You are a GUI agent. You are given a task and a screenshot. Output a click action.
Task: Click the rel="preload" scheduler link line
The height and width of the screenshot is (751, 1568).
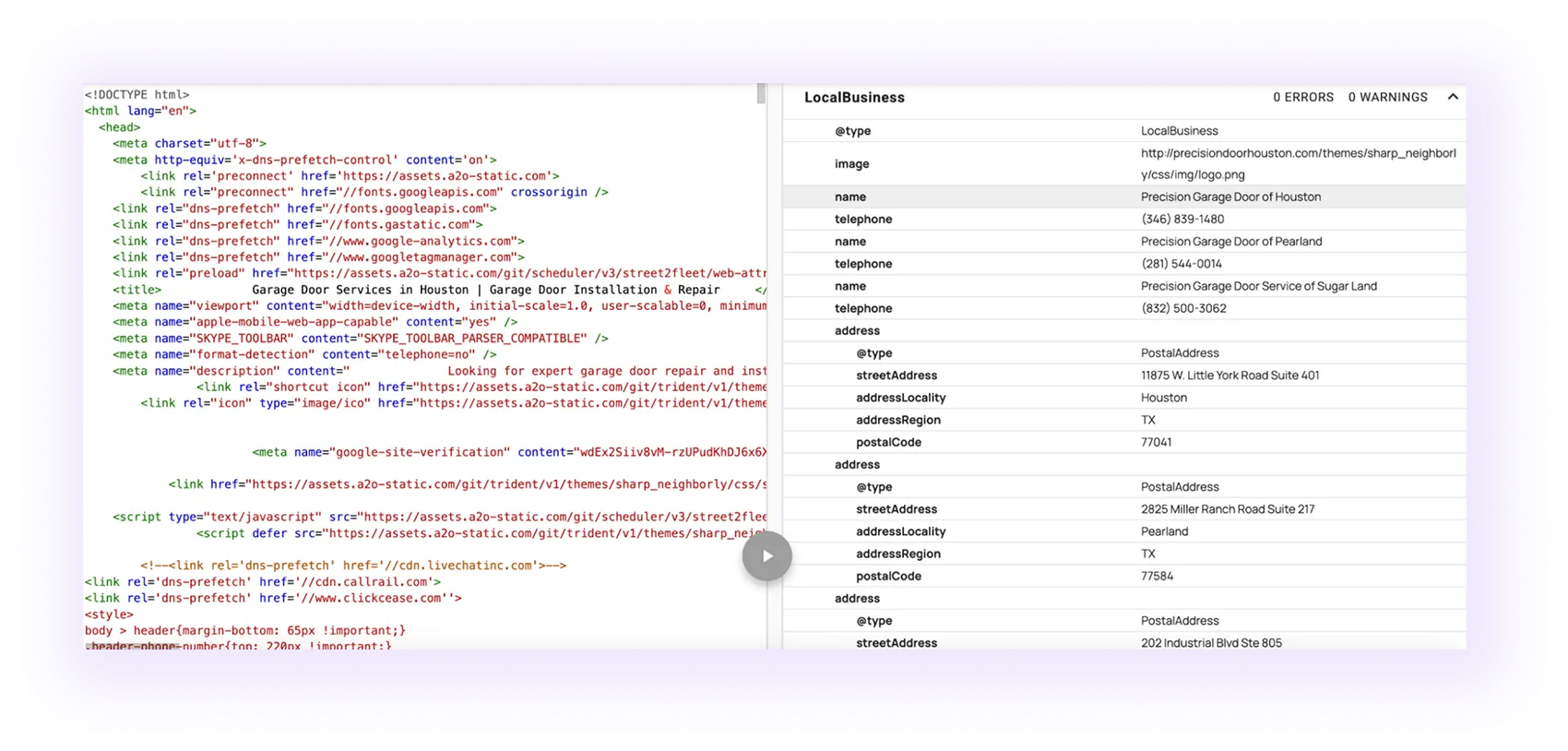click(439, 273)
